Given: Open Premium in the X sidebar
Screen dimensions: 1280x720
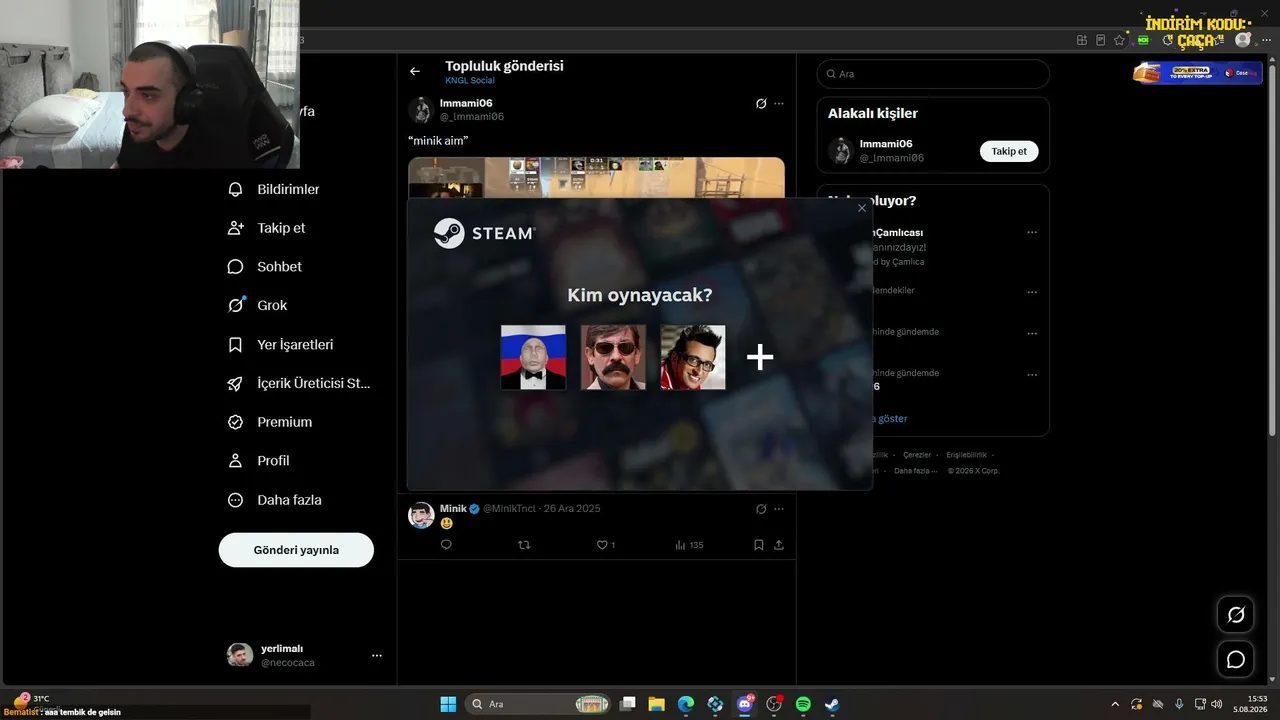Looking at the screenshot, I should click(x=270, y=422).
